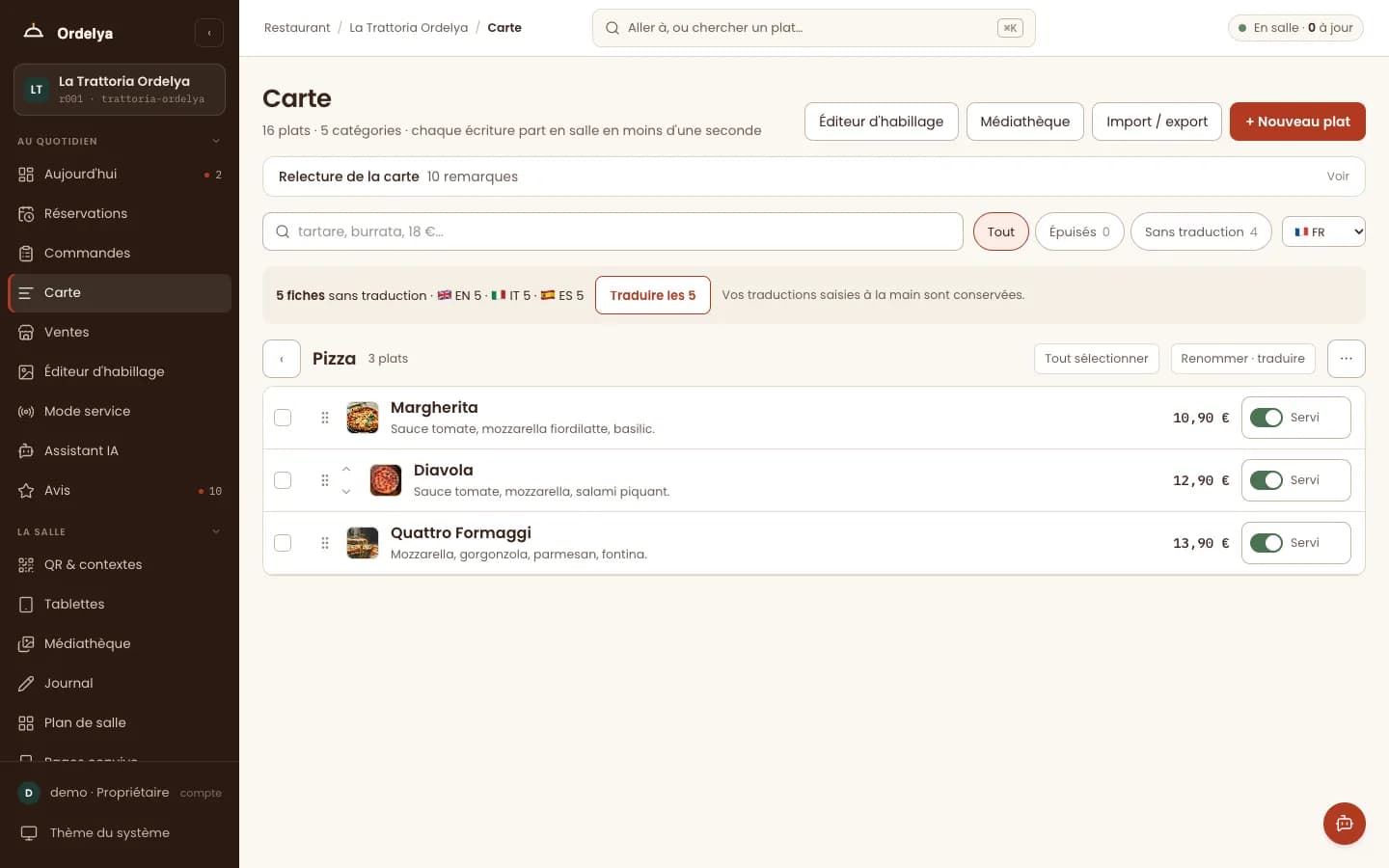Go to Restaurant breadcrumb
The image size is (1389, 868).
pyautogui.click(x=297, y=28)
